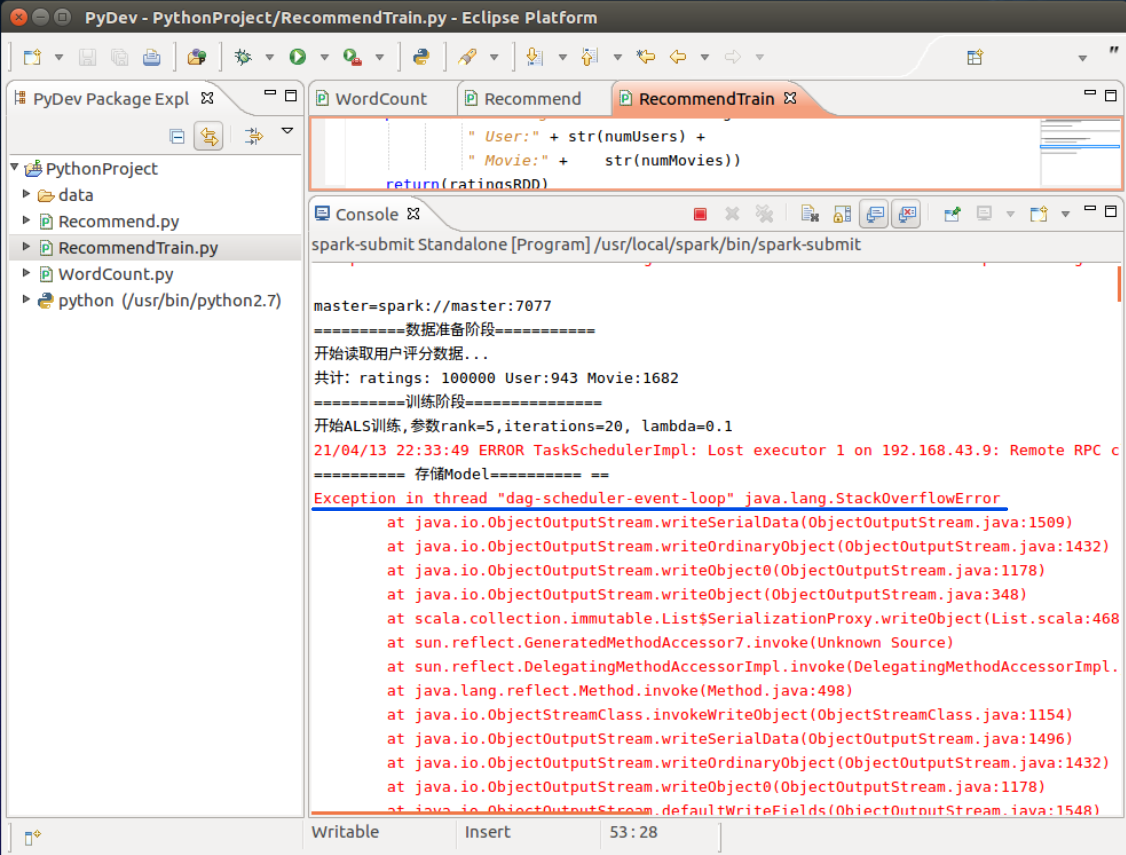Click the Search flashlight toolbar icon
This screenshot has width=1126, height=855.
467,57
